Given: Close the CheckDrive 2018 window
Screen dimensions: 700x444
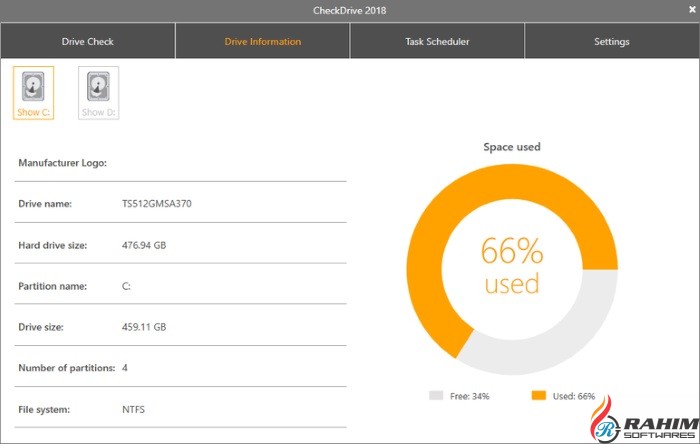Looking at the screenshot, I should tap(692, 10).
